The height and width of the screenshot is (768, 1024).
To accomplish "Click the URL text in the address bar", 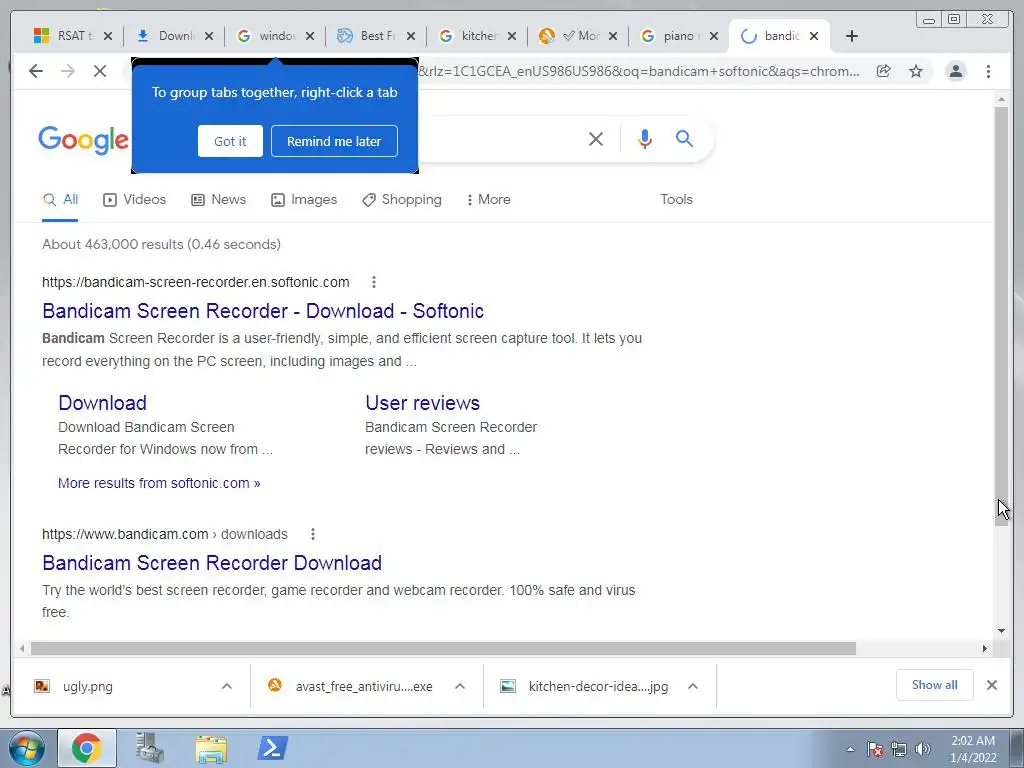I will point(639,71).
